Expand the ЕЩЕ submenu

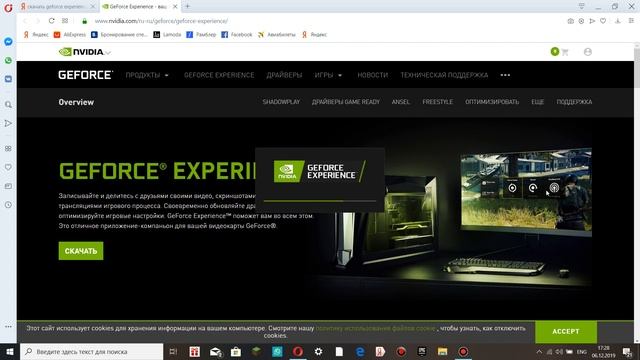[538, 102]
